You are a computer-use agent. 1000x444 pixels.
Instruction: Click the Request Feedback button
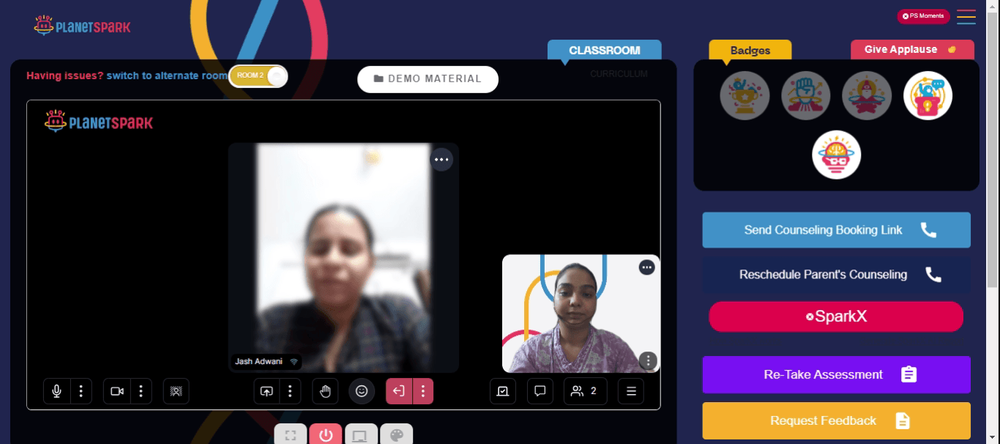(836, 420)
